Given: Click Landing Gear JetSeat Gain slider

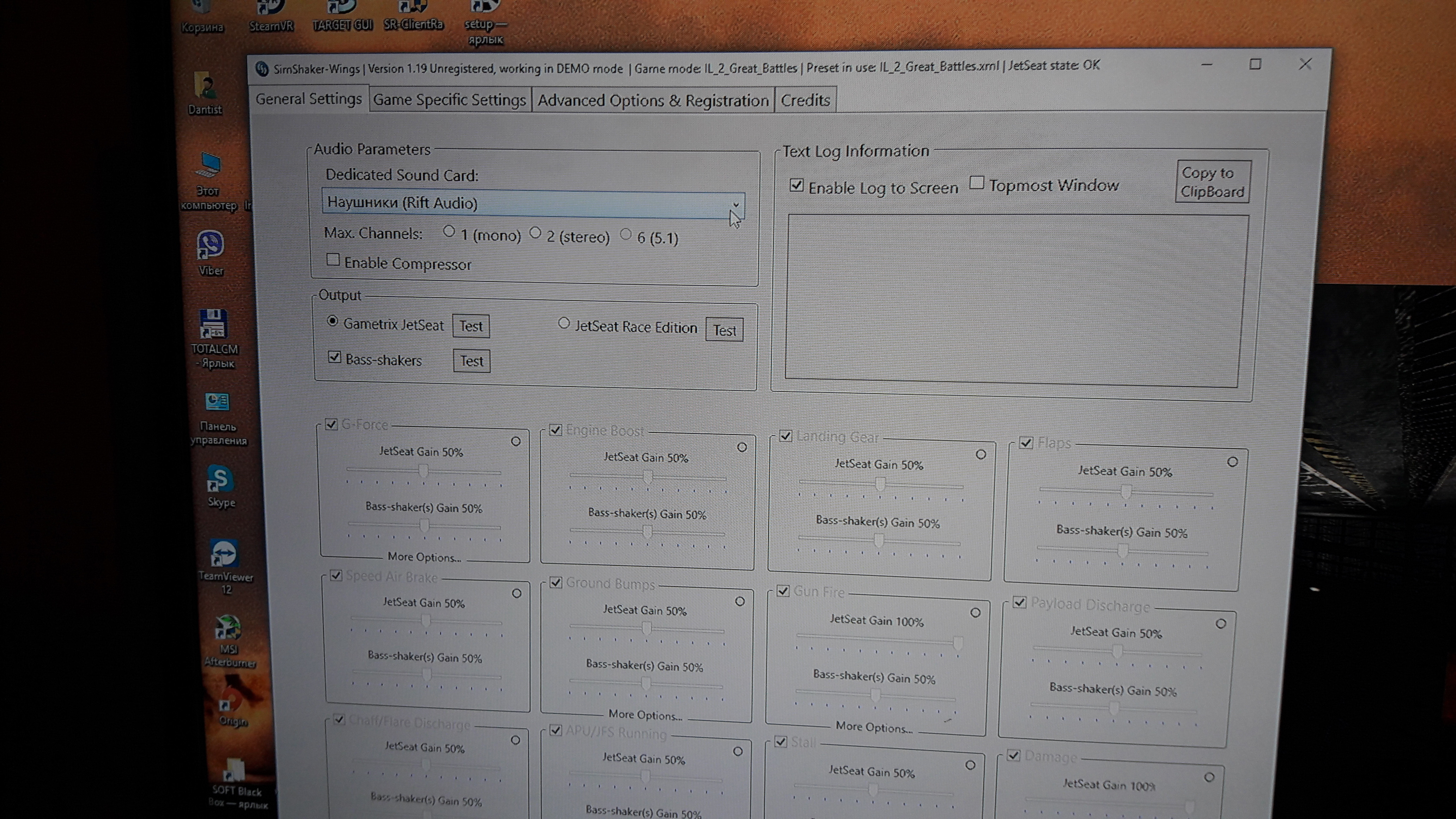Looking at the screenshot, I should coord(880,484).
